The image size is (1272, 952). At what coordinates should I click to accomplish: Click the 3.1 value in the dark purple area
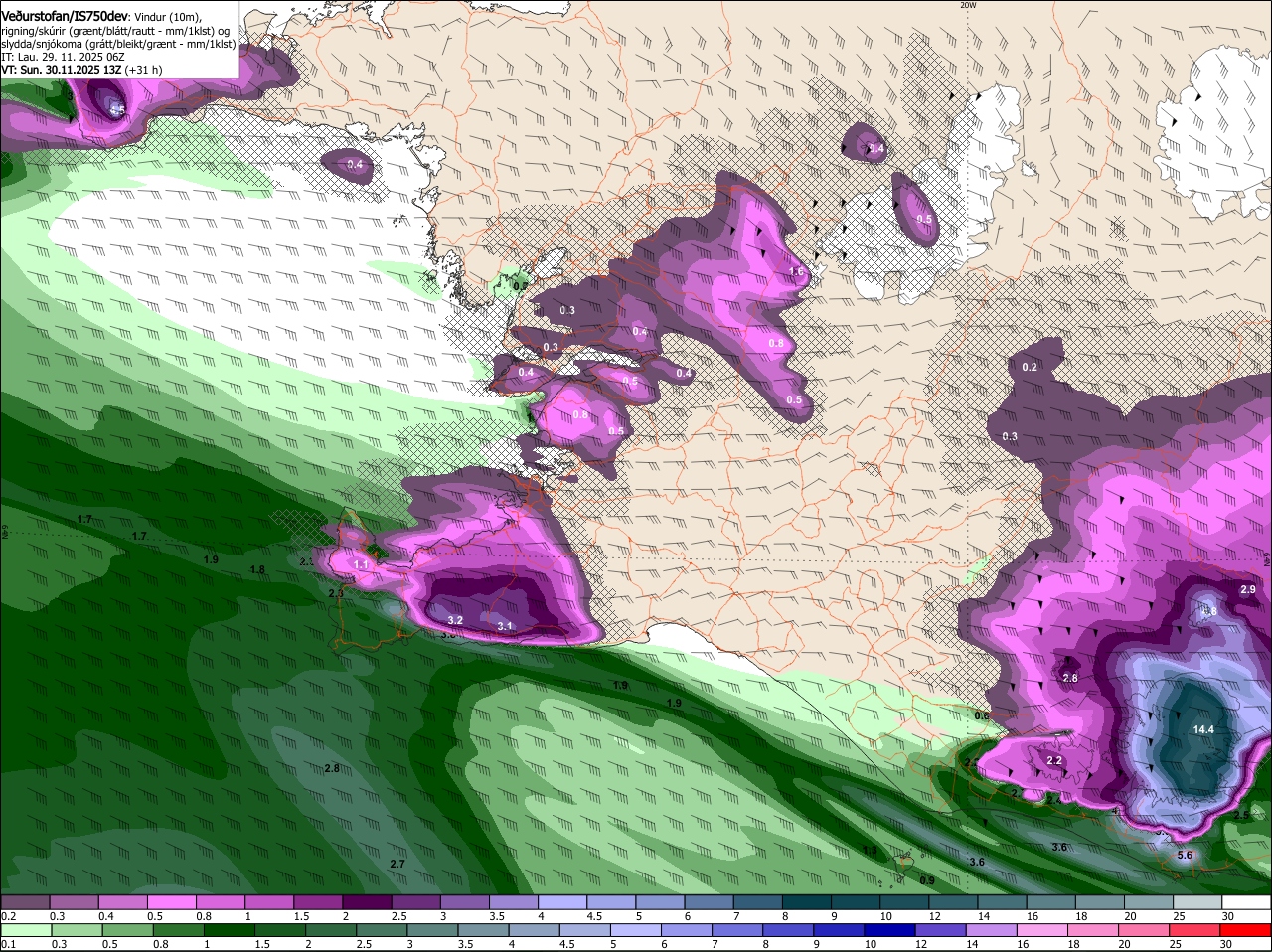pyautogui.click(x=505, y=626)
